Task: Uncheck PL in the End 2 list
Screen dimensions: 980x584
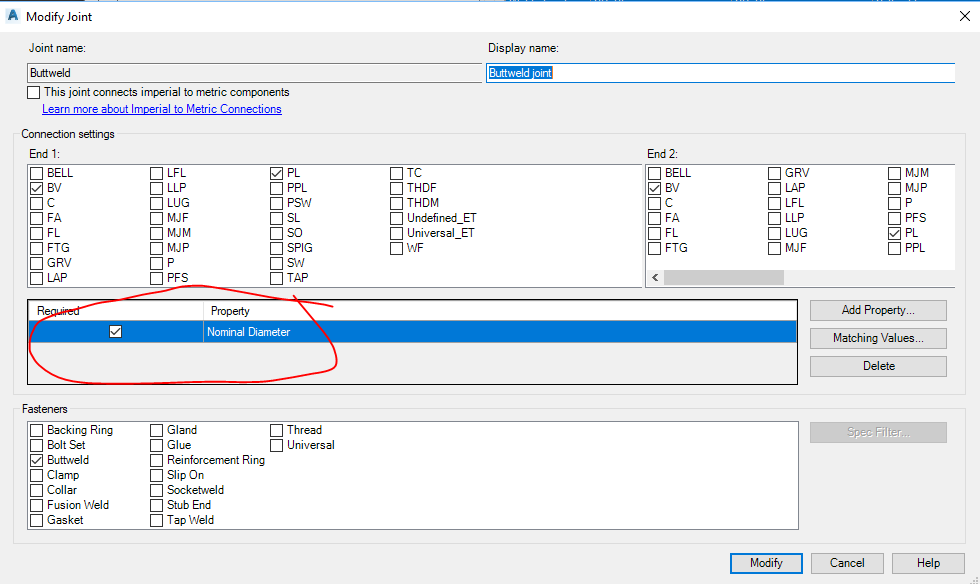Action: pos(895,232)
